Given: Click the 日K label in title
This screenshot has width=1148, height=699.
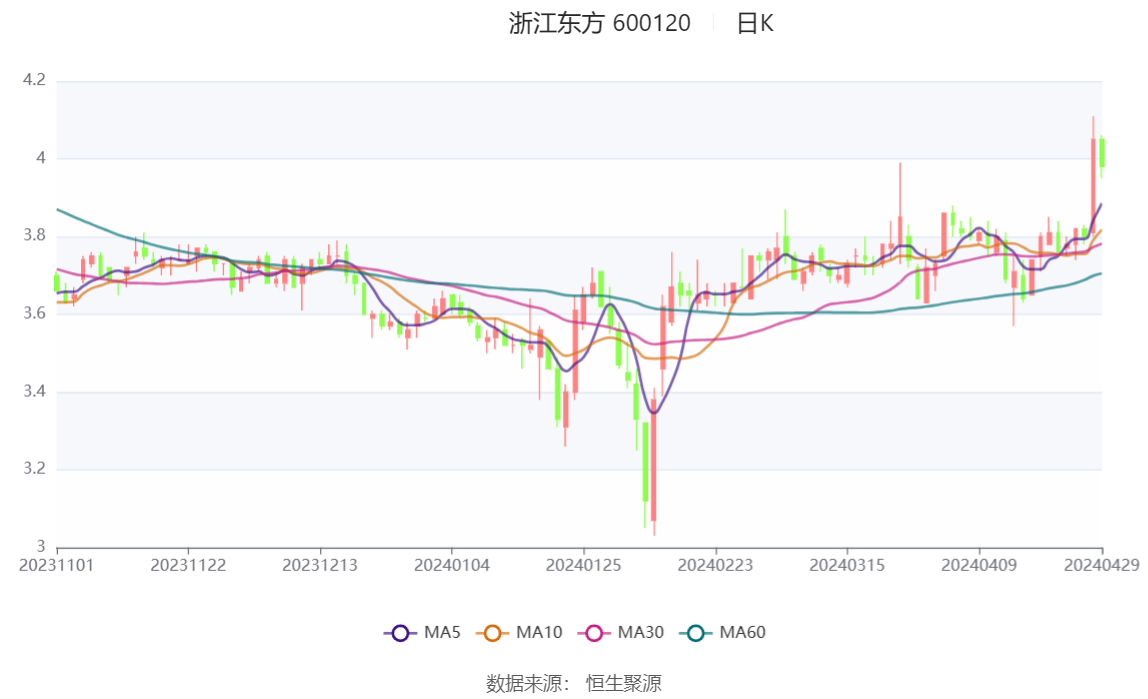Looking at the screenshot, I should [x=755, y=23].
